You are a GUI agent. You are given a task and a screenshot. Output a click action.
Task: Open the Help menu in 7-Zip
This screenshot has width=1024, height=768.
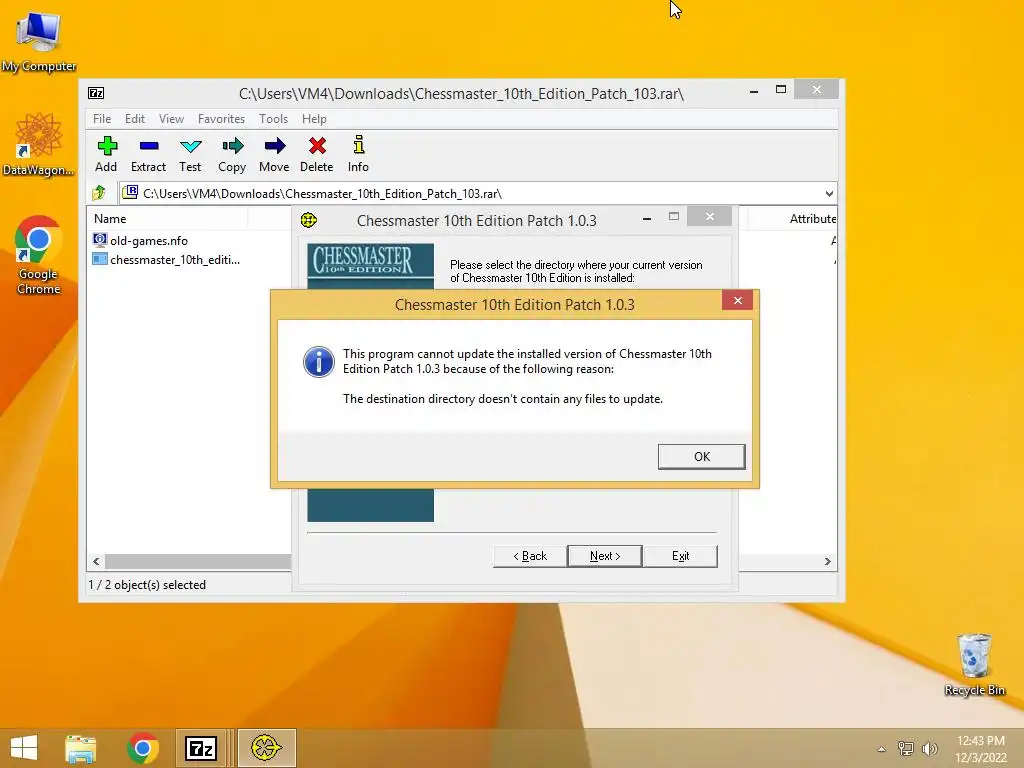tap(314, 119)
